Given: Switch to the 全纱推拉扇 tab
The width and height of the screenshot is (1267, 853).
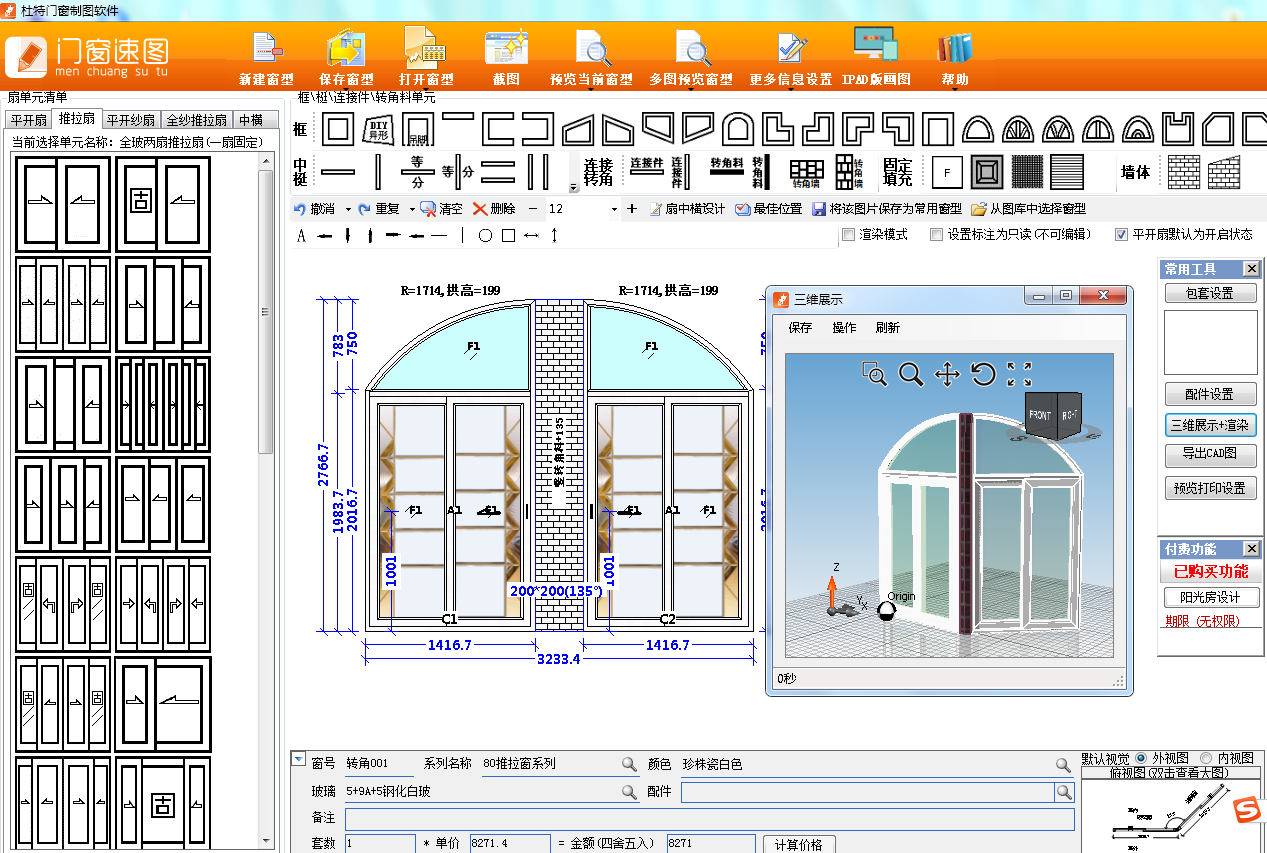Looking at the screenshot, I should coord(197,120).
